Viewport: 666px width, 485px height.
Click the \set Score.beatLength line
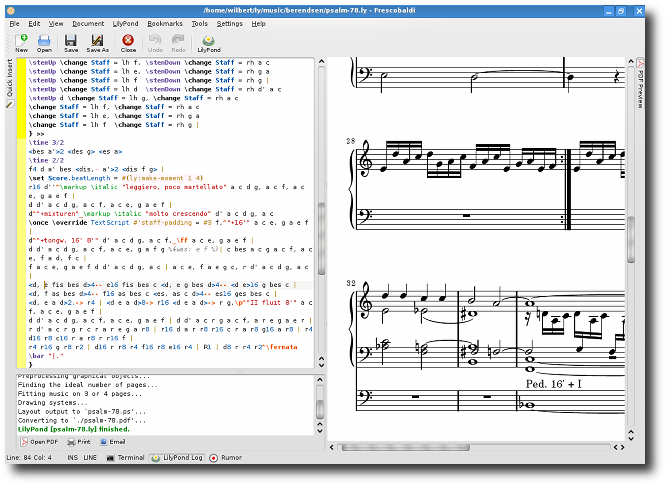[x=116, y=178]
